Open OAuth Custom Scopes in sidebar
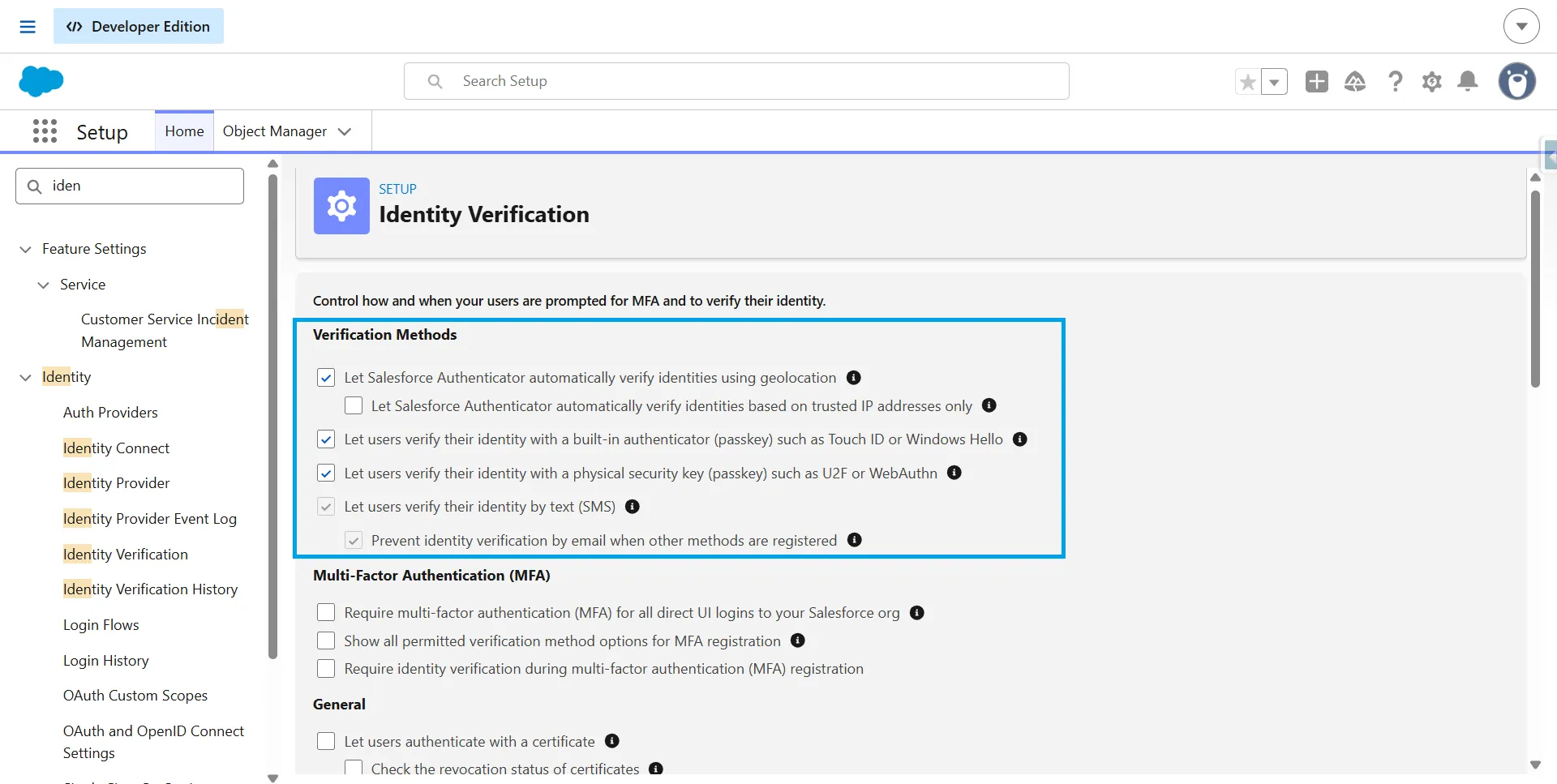This screenshot has height=784, width=1557. [x=135, y=696]
